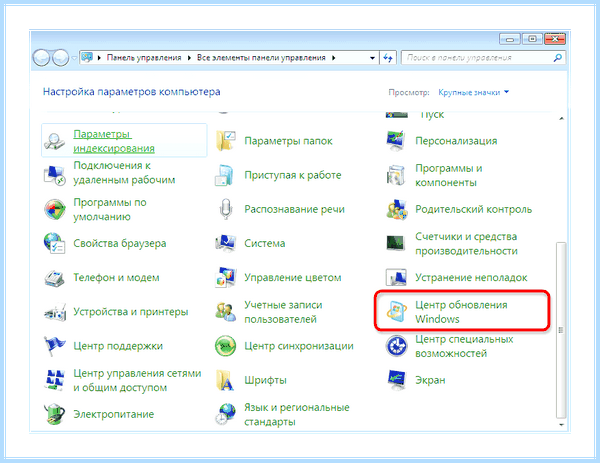Open the Крупные значки view dropdown

(473, 92)
